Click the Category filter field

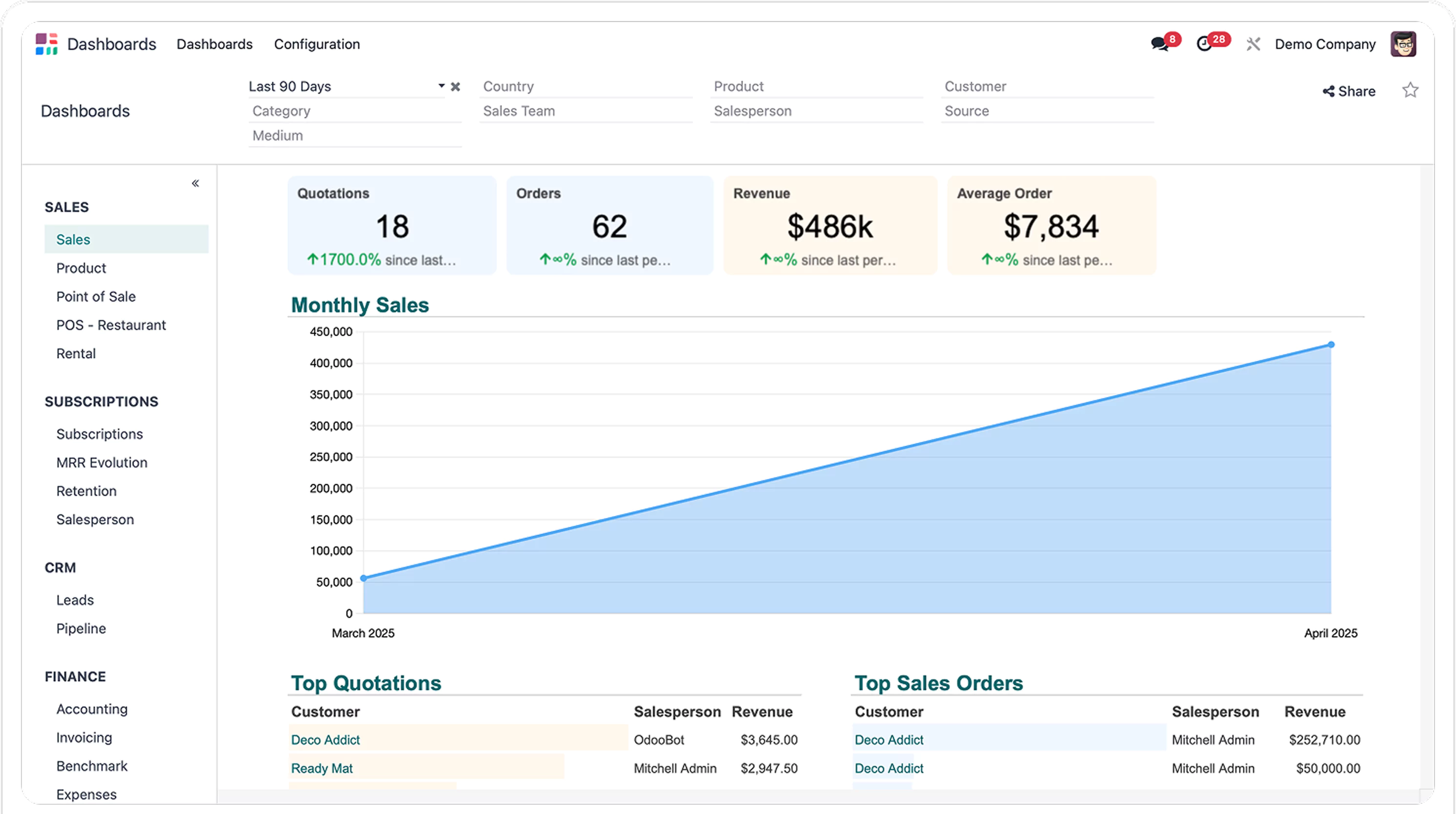pyautogui.click(x=355, y=111)
